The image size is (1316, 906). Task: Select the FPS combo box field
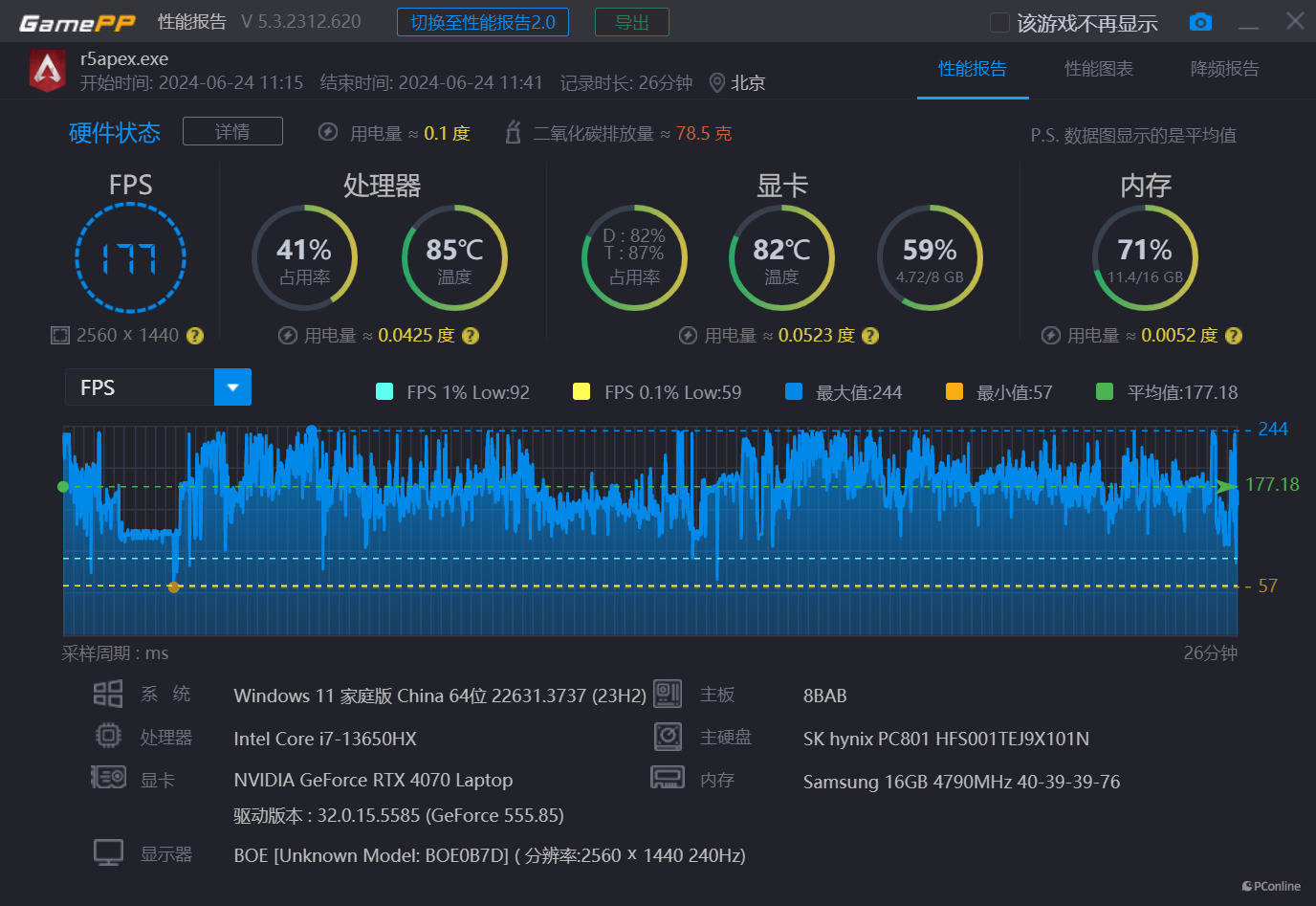tap(140, 387)
